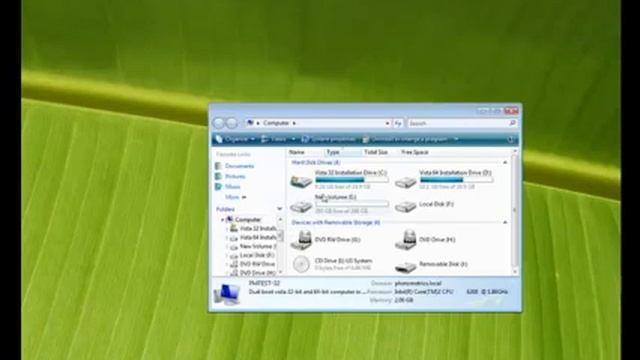Click the Documents icon in Favorite Links
640x360 pixels.
(x=218, y=166)
